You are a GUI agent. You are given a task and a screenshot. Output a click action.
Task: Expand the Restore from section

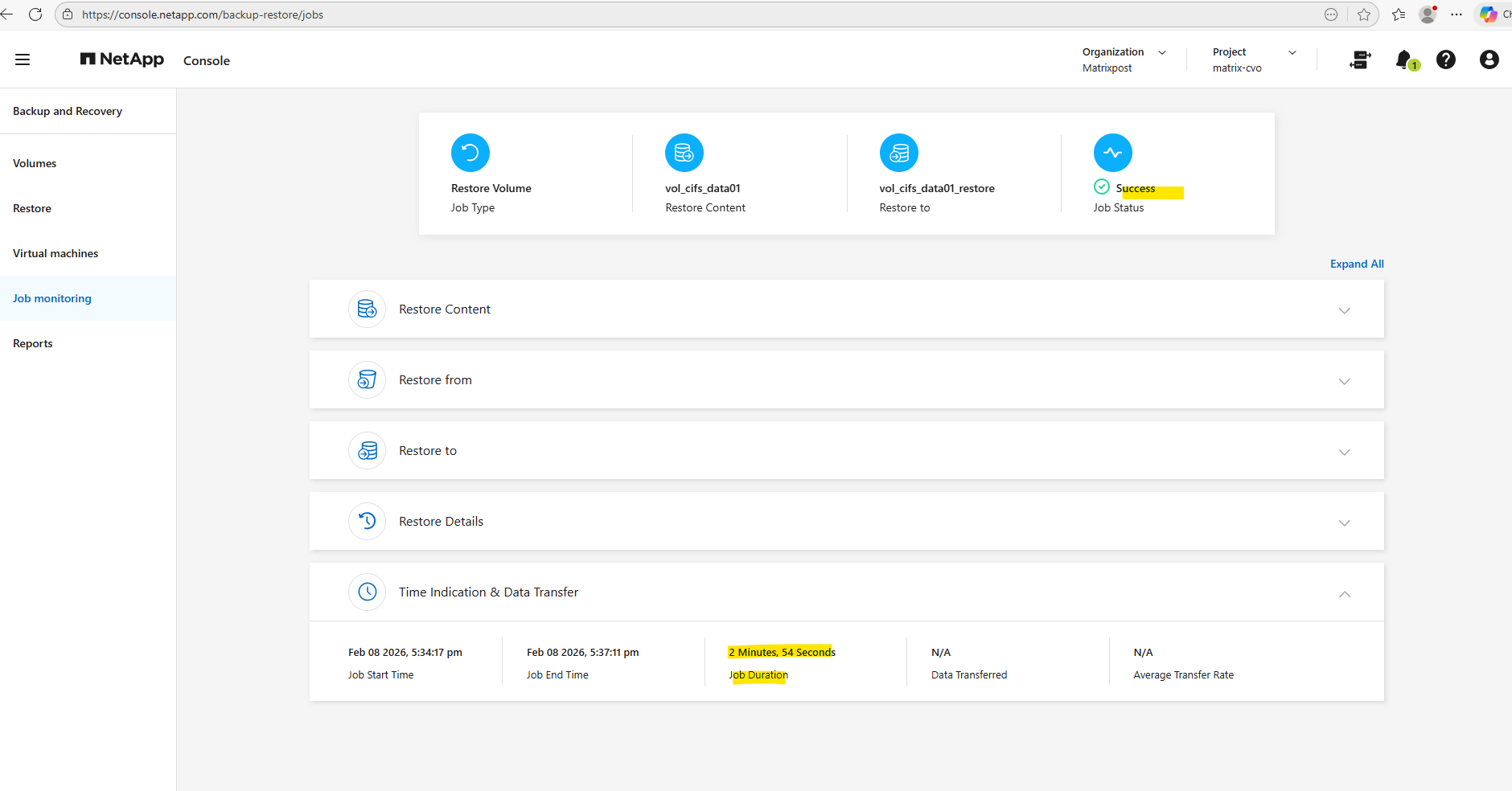[1344, 381]
